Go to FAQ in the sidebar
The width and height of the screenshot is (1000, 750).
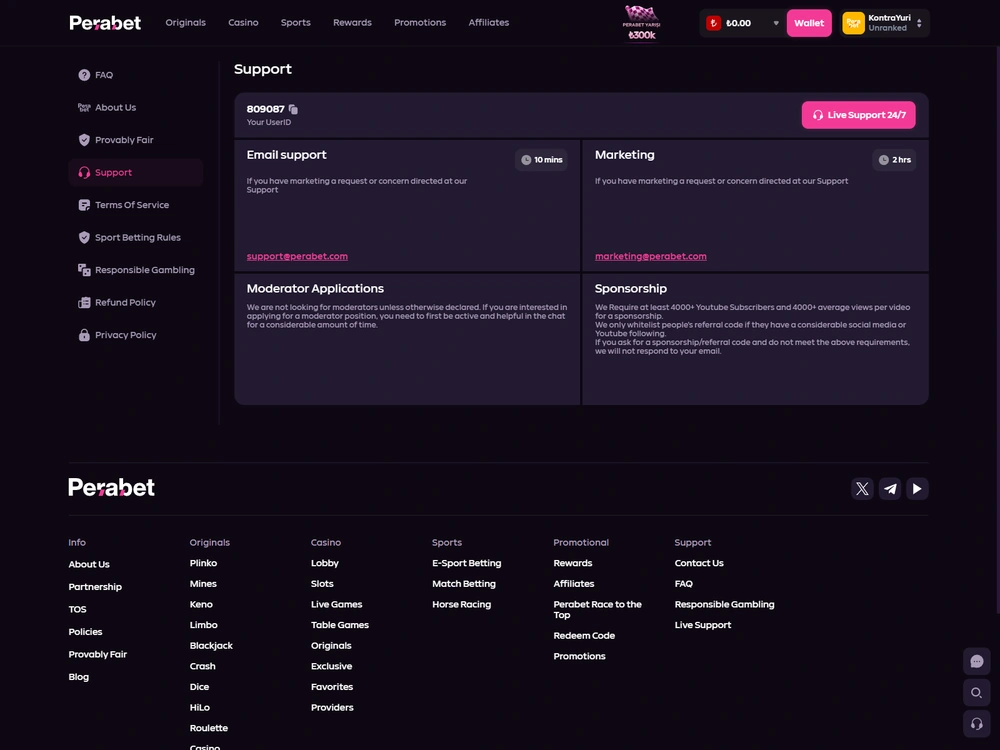136,75
